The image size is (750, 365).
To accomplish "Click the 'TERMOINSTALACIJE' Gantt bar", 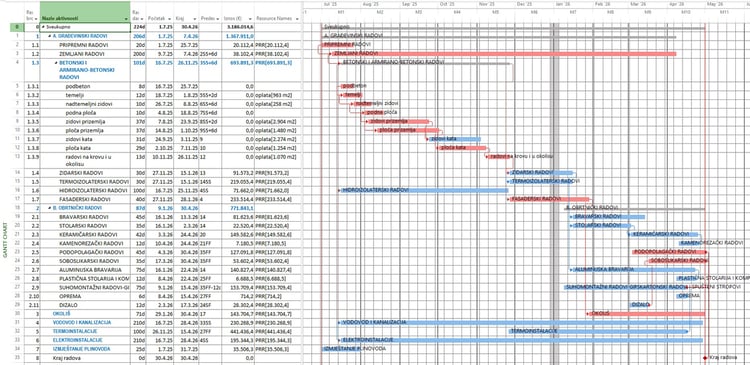I will click(598, 332).
